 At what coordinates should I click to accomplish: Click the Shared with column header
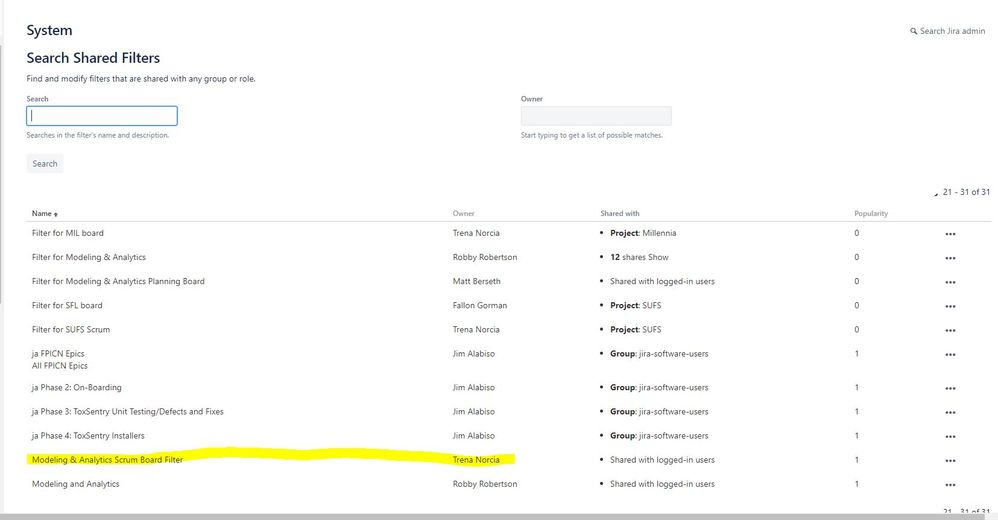point(620,214)
